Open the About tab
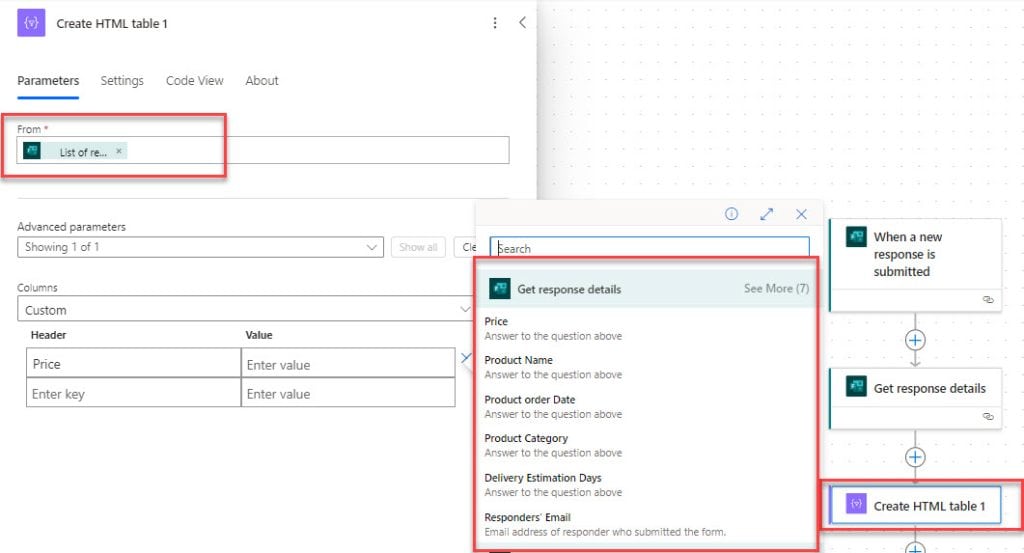This screenshot has width=1024, height=553. pyautogui.click(x=262, y=80)
